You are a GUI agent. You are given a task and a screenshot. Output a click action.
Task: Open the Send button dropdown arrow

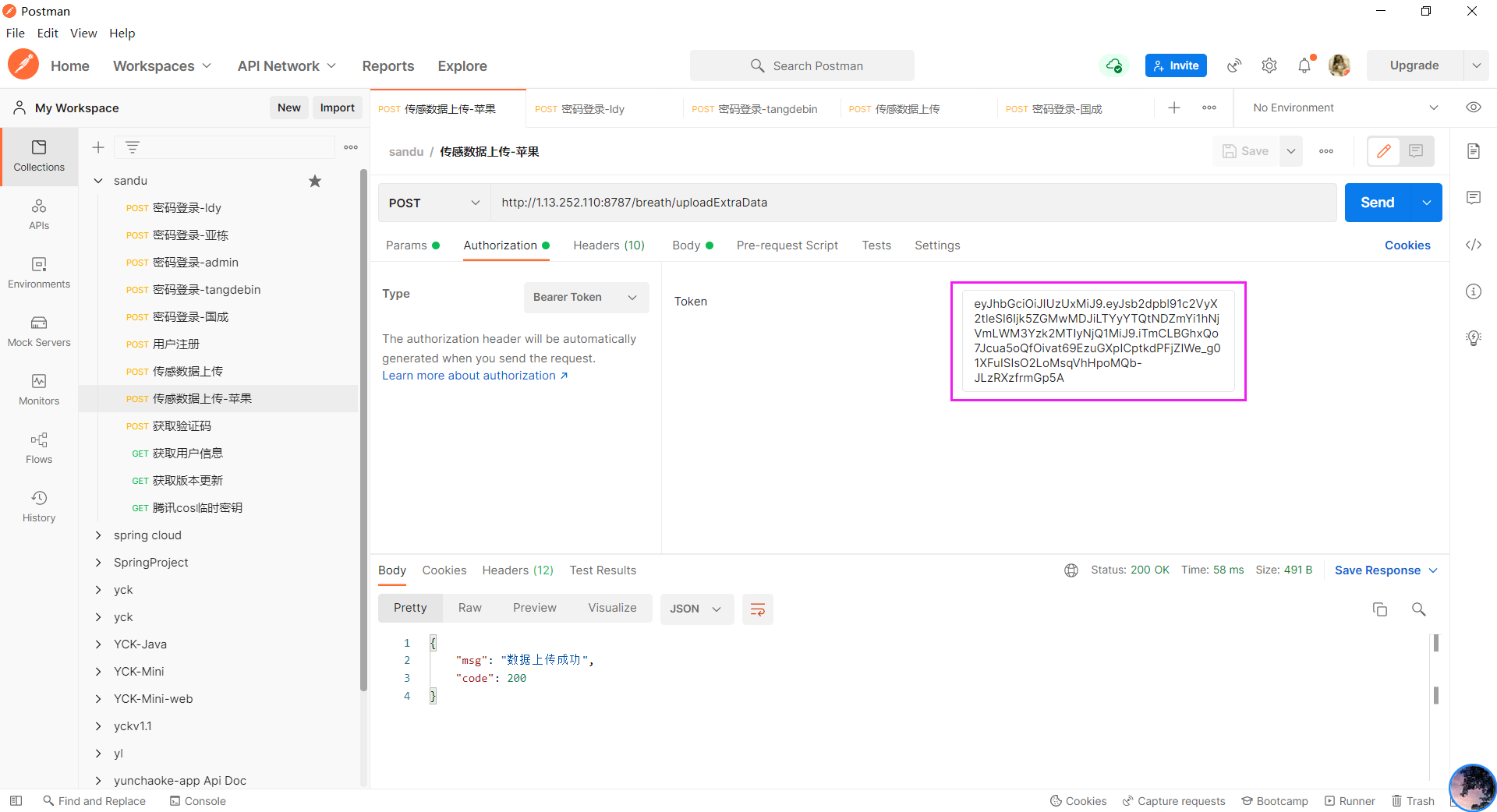tap(1426, 203)
